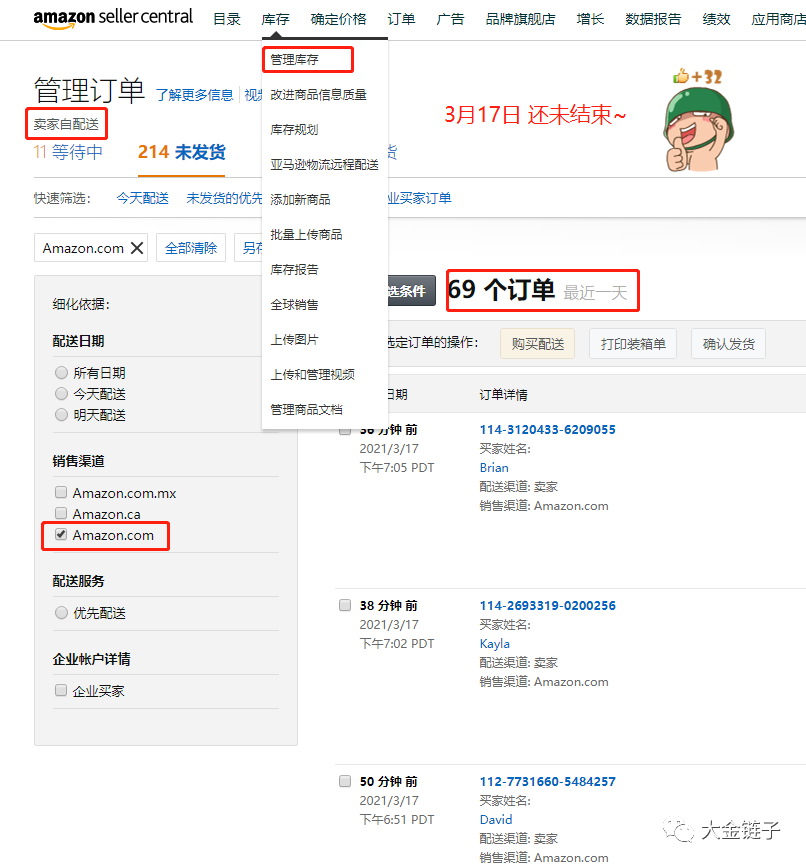The height and width of the screenshot is (865, 806).
Task: Choose 上传和管理视频 menu entry
Action: (x=312, y=375)
